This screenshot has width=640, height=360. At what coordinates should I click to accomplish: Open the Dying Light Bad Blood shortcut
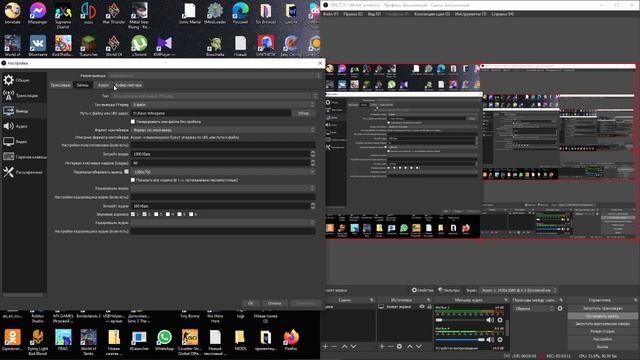(x=38, y=342)
